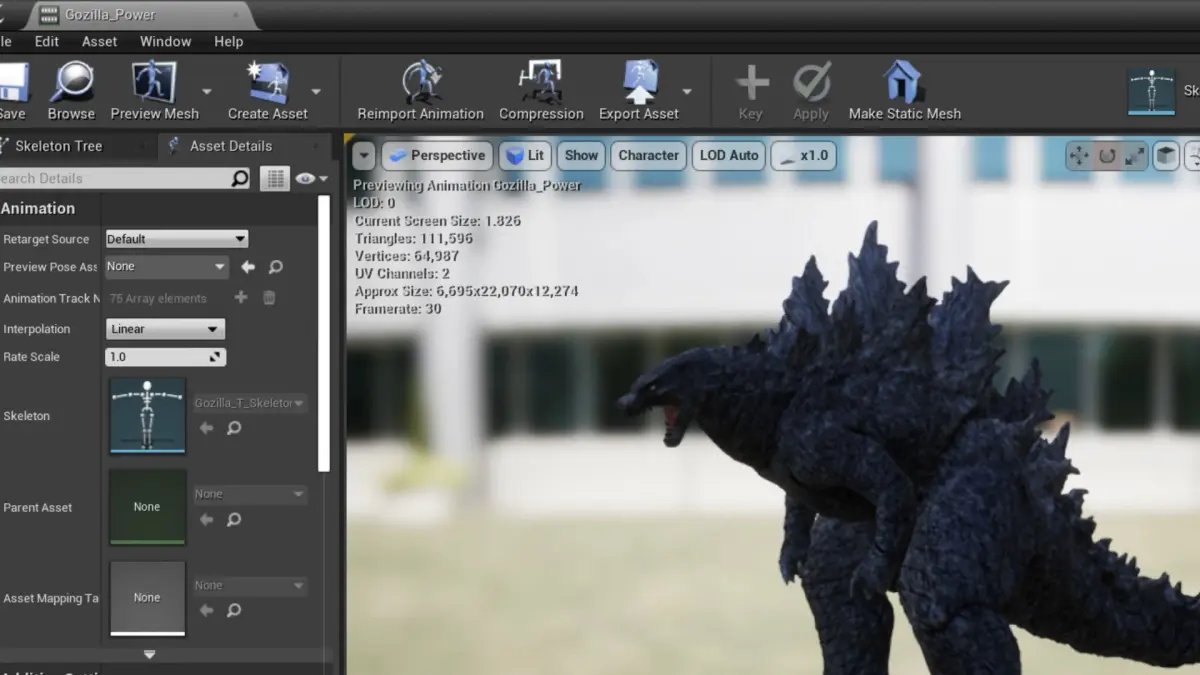Click the x1.0 playback speed button
Viewport: 1200px width, 675px height.
[803, 156]
